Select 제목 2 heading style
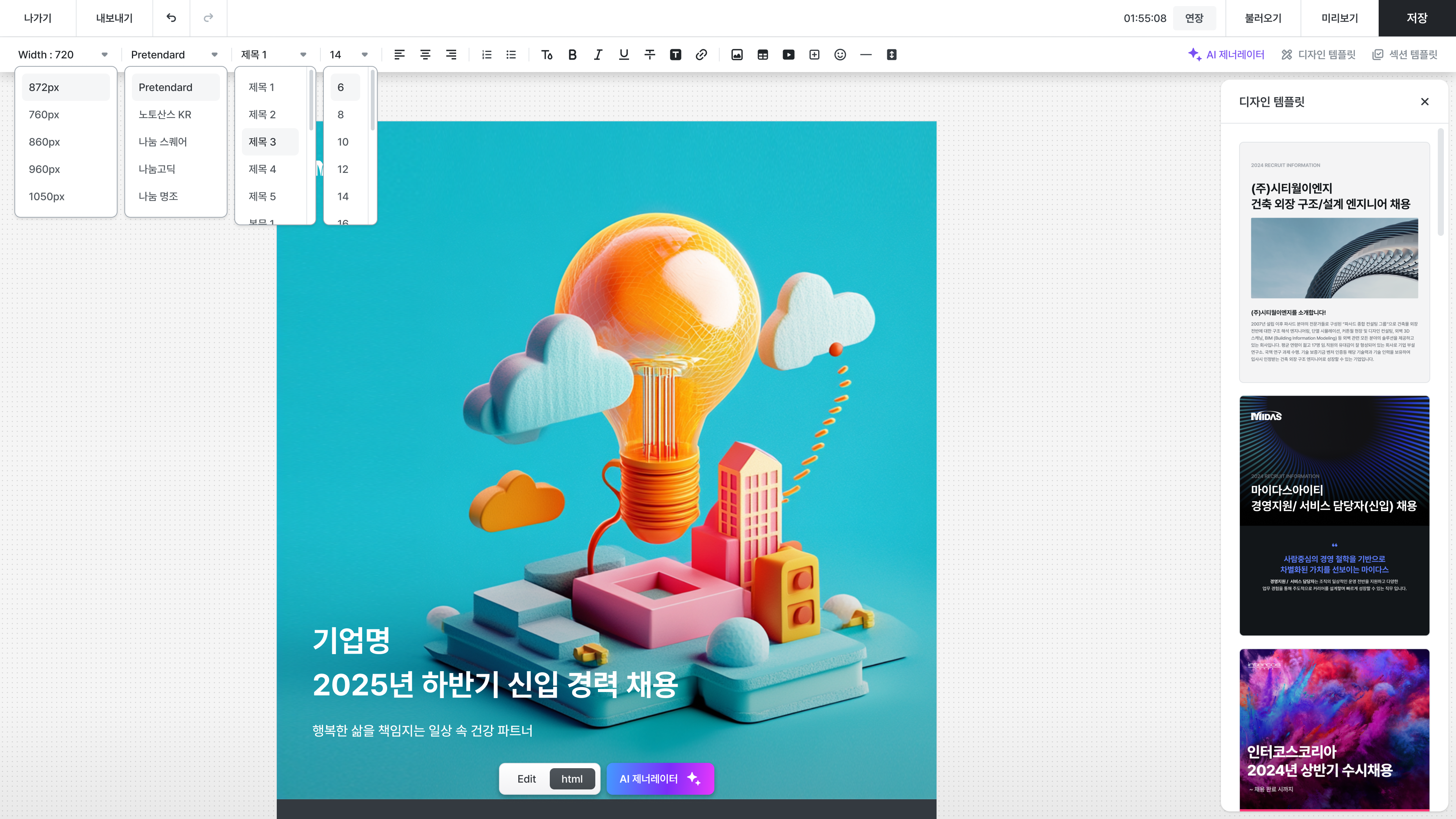Viewport: 1456px width, 819px height. point(262,114)
